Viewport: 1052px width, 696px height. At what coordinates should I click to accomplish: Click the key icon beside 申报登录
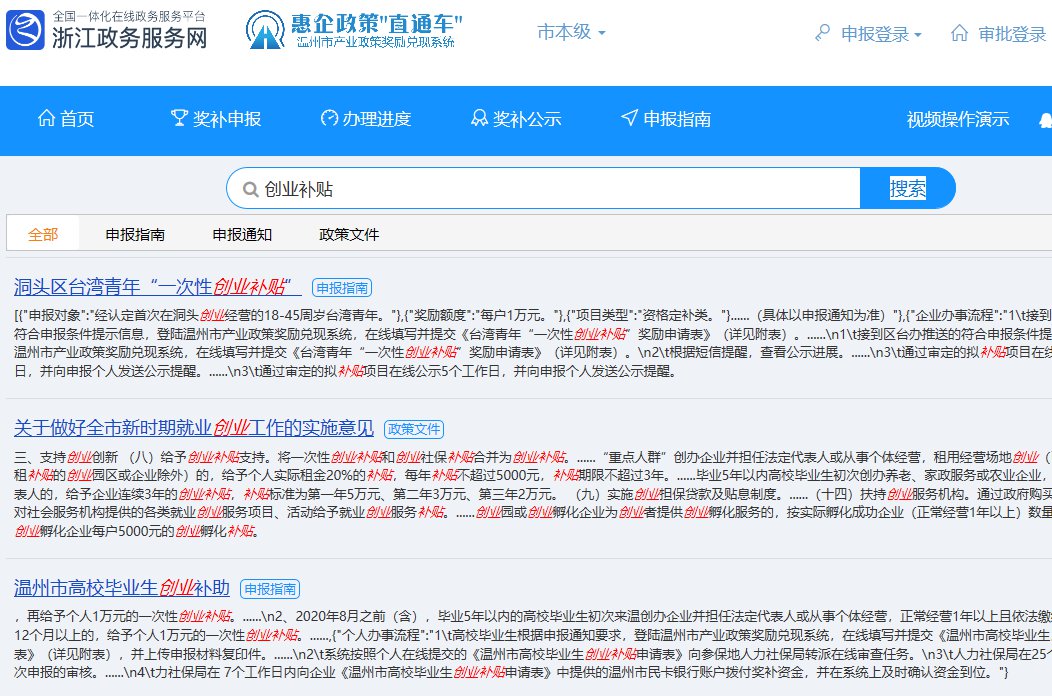pos(823,33)
